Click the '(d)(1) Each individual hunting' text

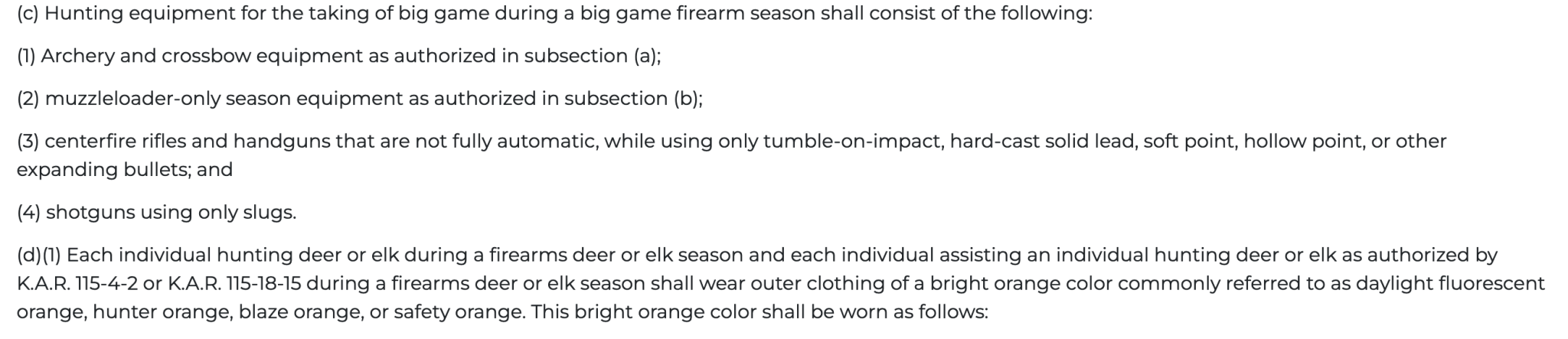click(x=155, y=255)
